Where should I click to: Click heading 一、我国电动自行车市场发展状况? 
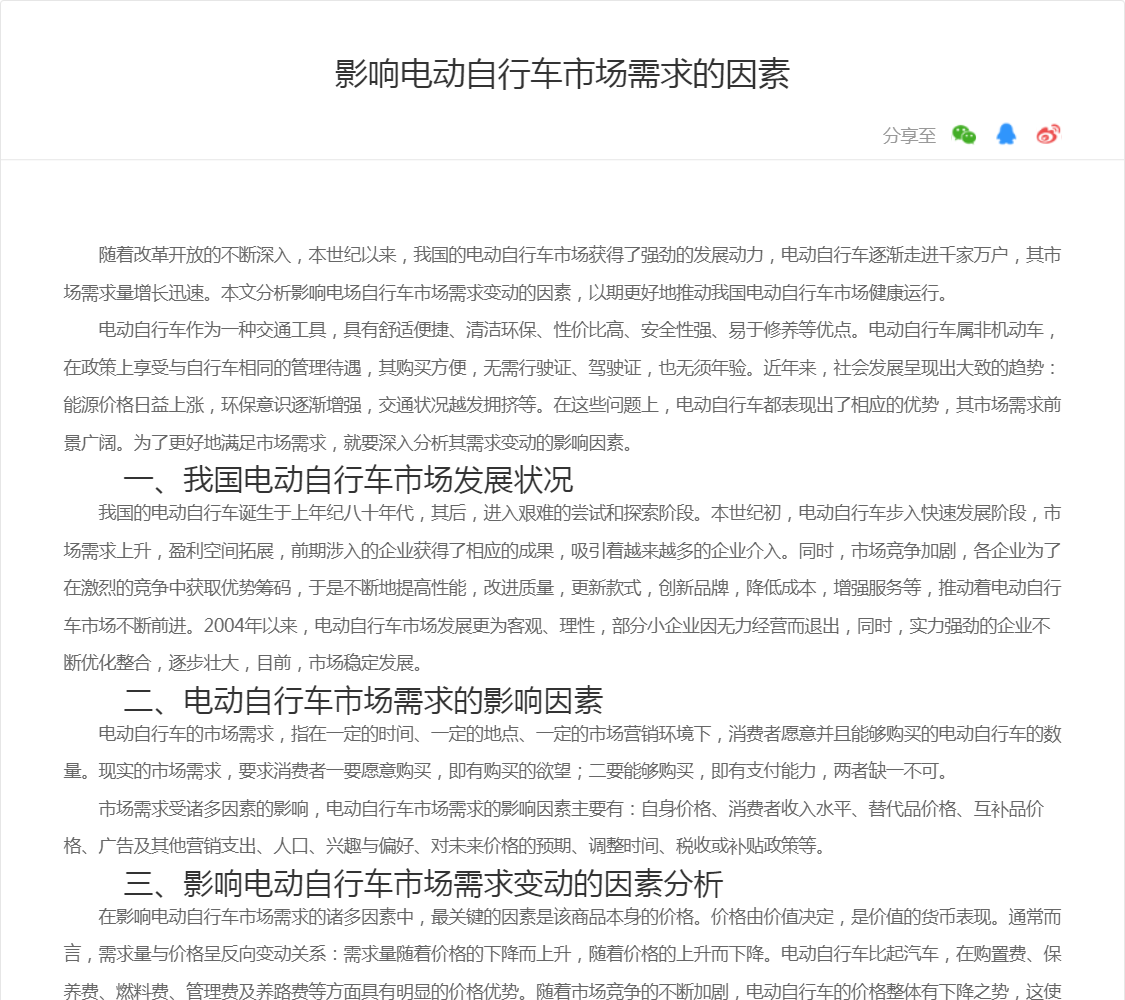click(348, 480)
